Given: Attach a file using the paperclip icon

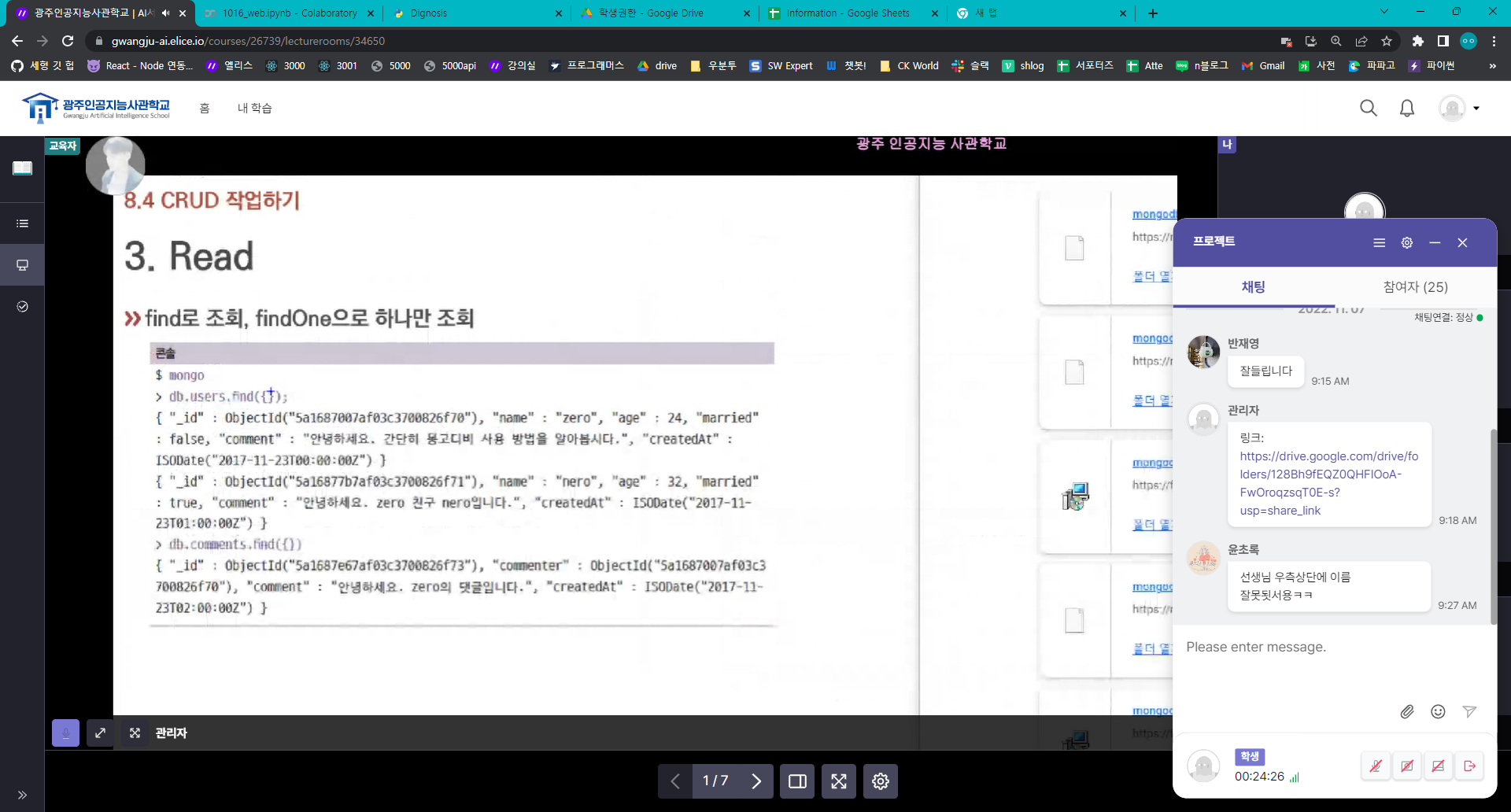Looking at the screenshot, I should 1407,711.
